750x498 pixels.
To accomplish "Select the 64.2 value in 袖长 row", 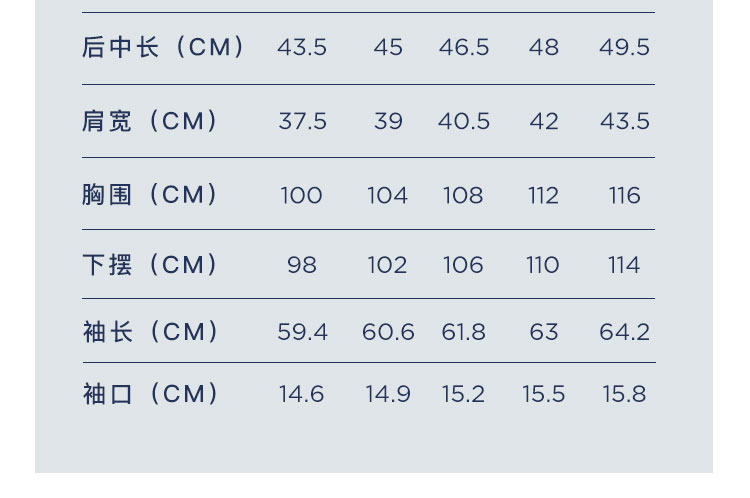I will (x=624, y=332).
